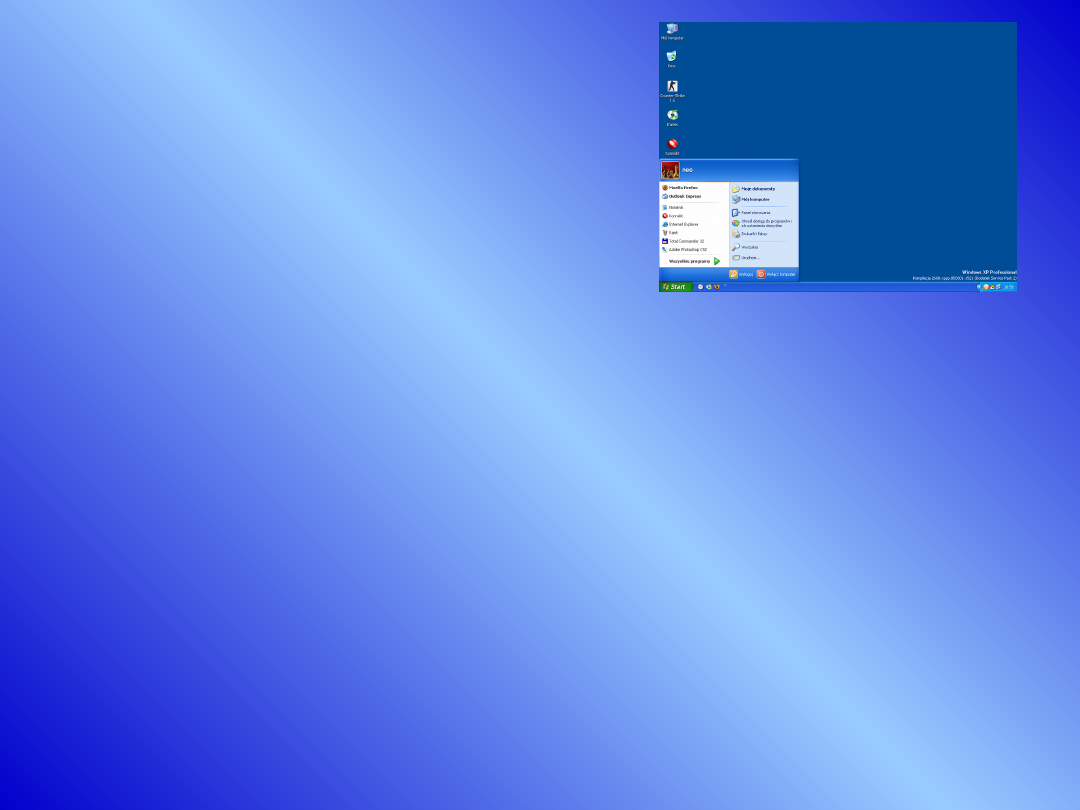Launch Mozilla Firefox from Start menu
The width and height of the screenshot is (1080, 810).
tap(680, 187)
